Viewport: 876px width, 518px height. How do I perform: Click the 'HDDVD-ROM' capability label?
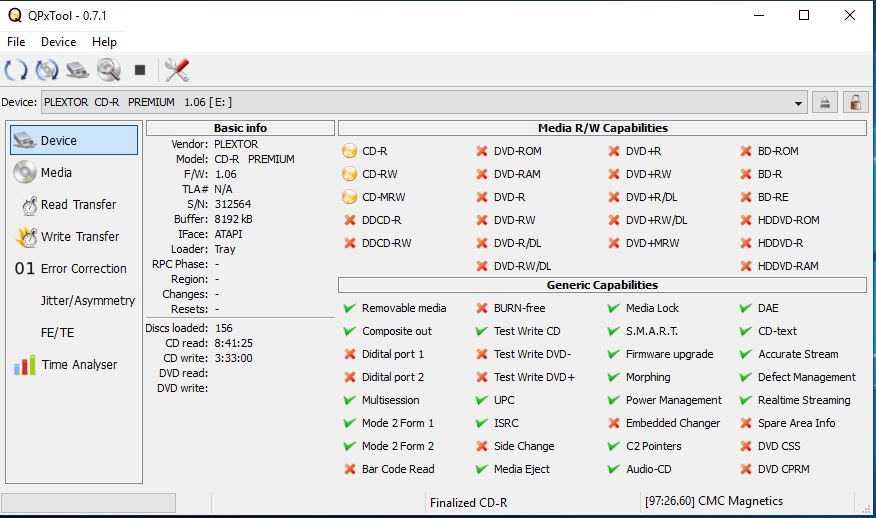(788, 220)
